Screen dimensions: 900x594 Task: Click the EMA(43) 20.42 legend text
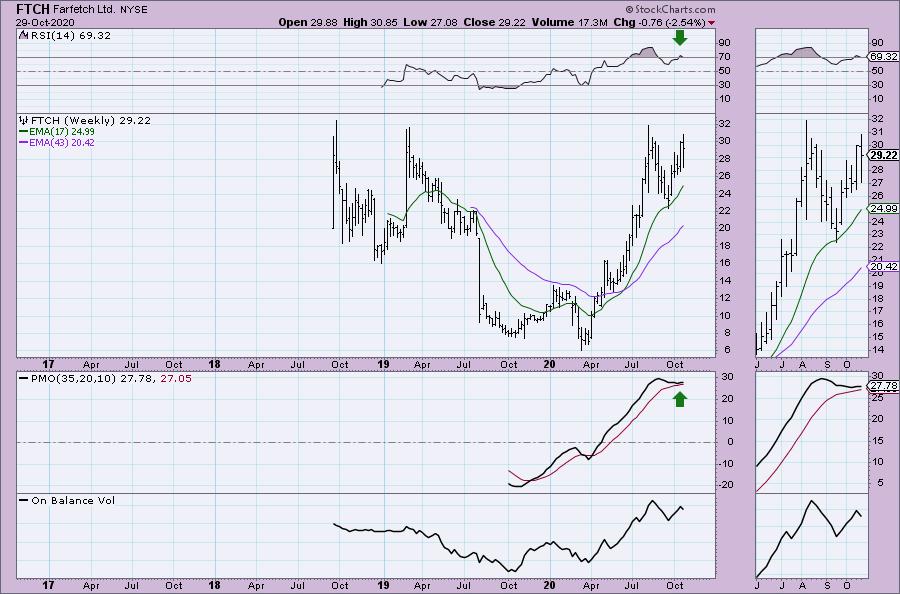(x=61, y=142)
